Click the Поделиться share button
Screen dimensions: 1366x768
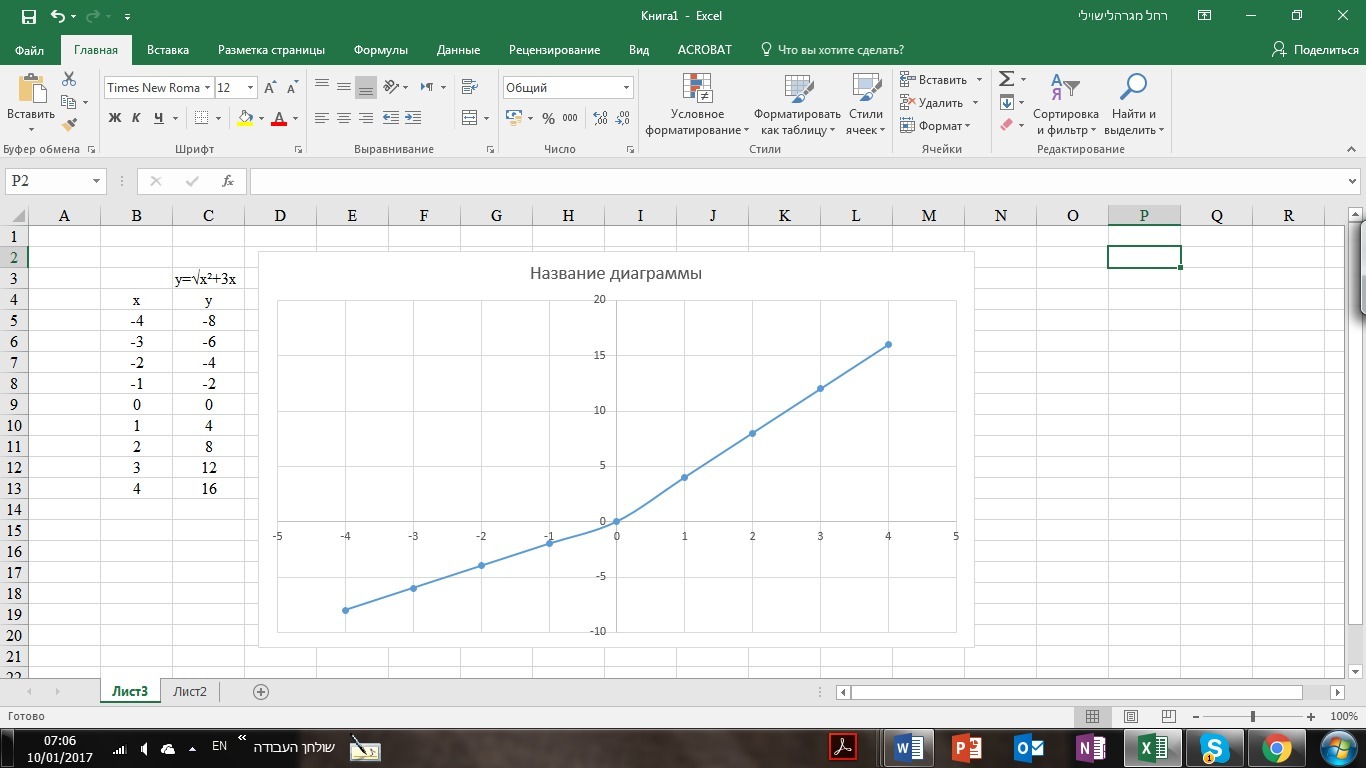1315,50
